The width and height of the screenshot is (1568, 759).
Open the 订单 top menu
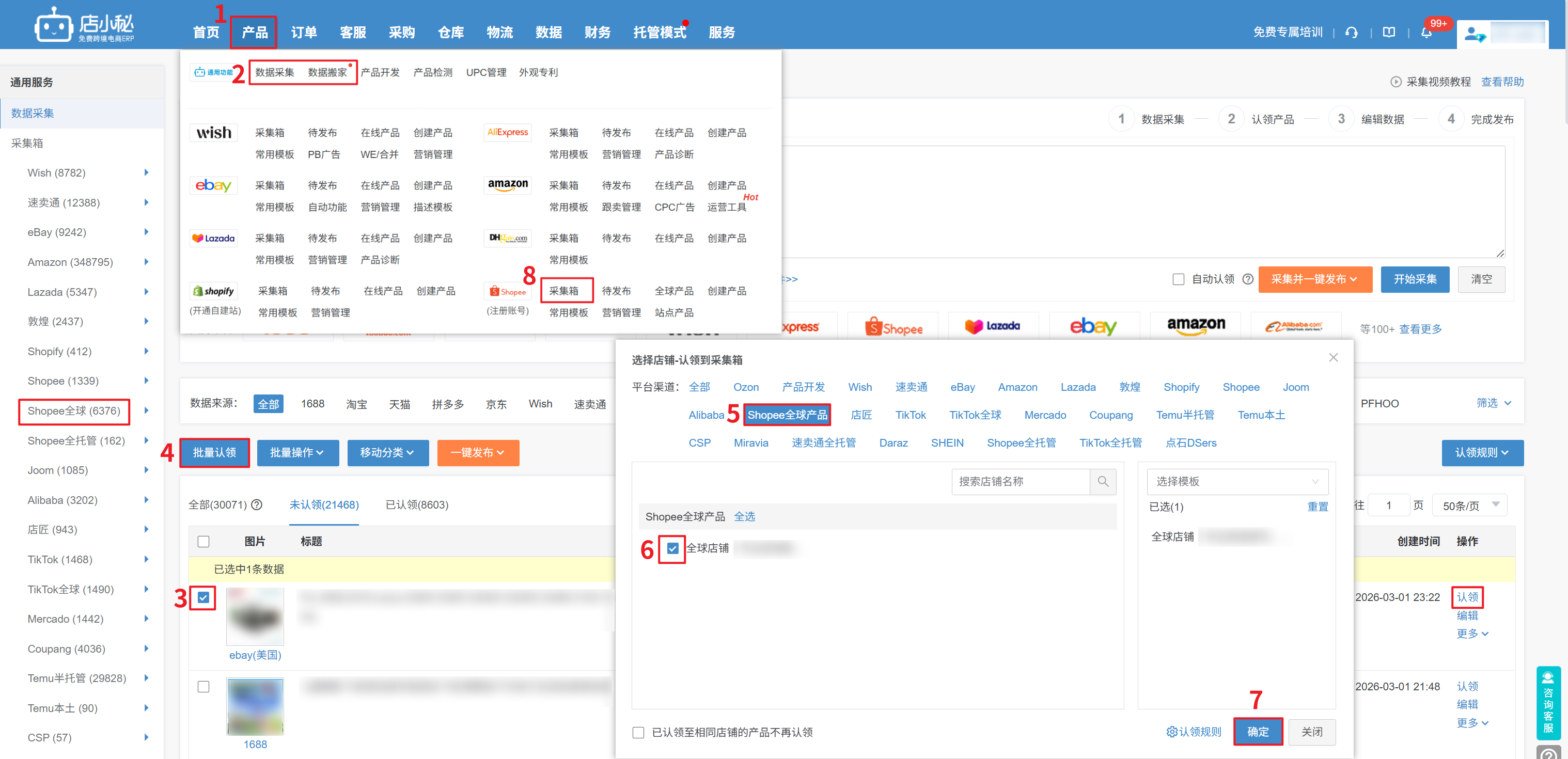[x=304, y=32]
